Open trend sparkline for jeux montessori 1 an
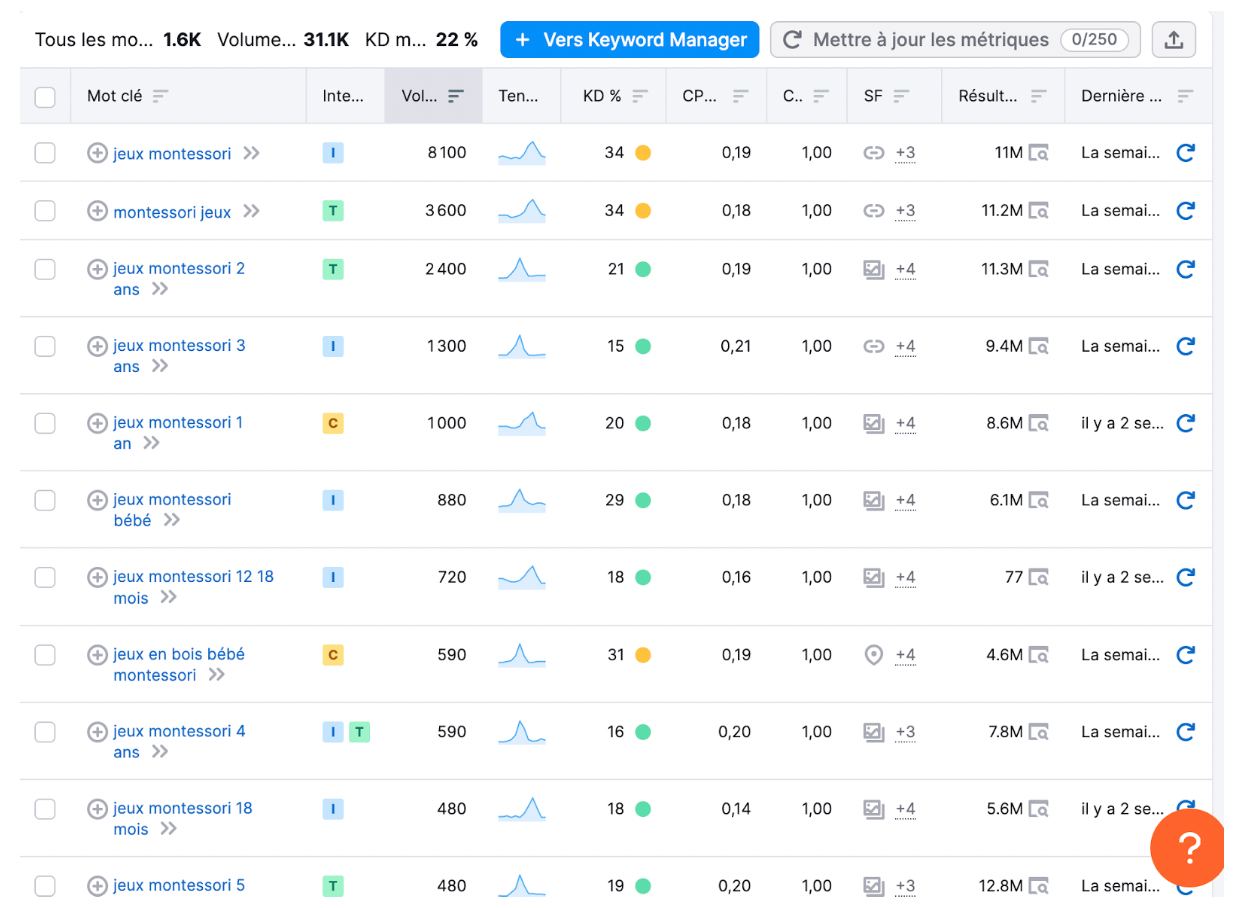The width and height of the screenshot is (1234, 908). tap(522, 423)
